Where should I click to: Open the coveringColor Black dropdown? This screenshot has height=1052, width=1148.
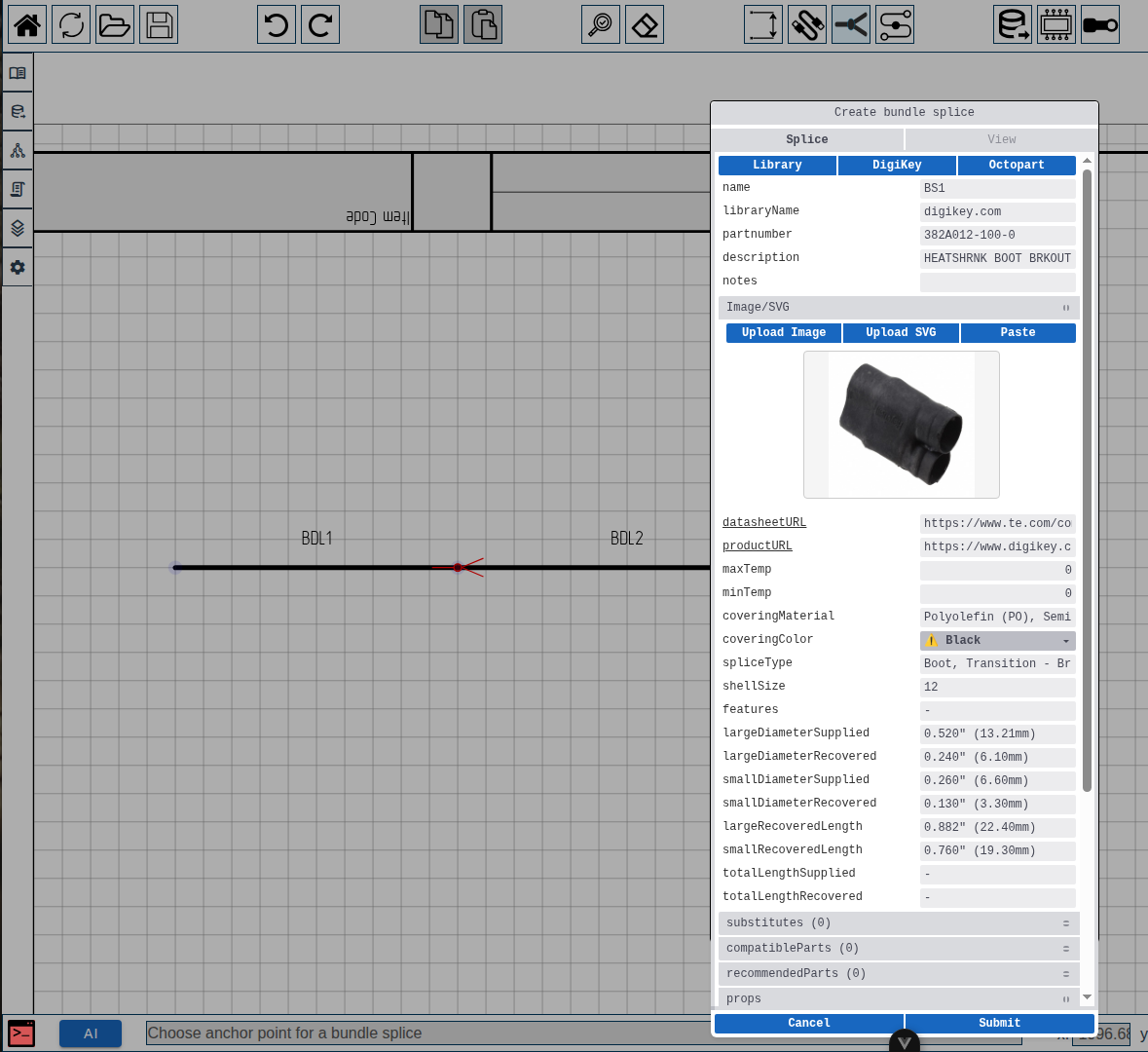tap(997, 640)
